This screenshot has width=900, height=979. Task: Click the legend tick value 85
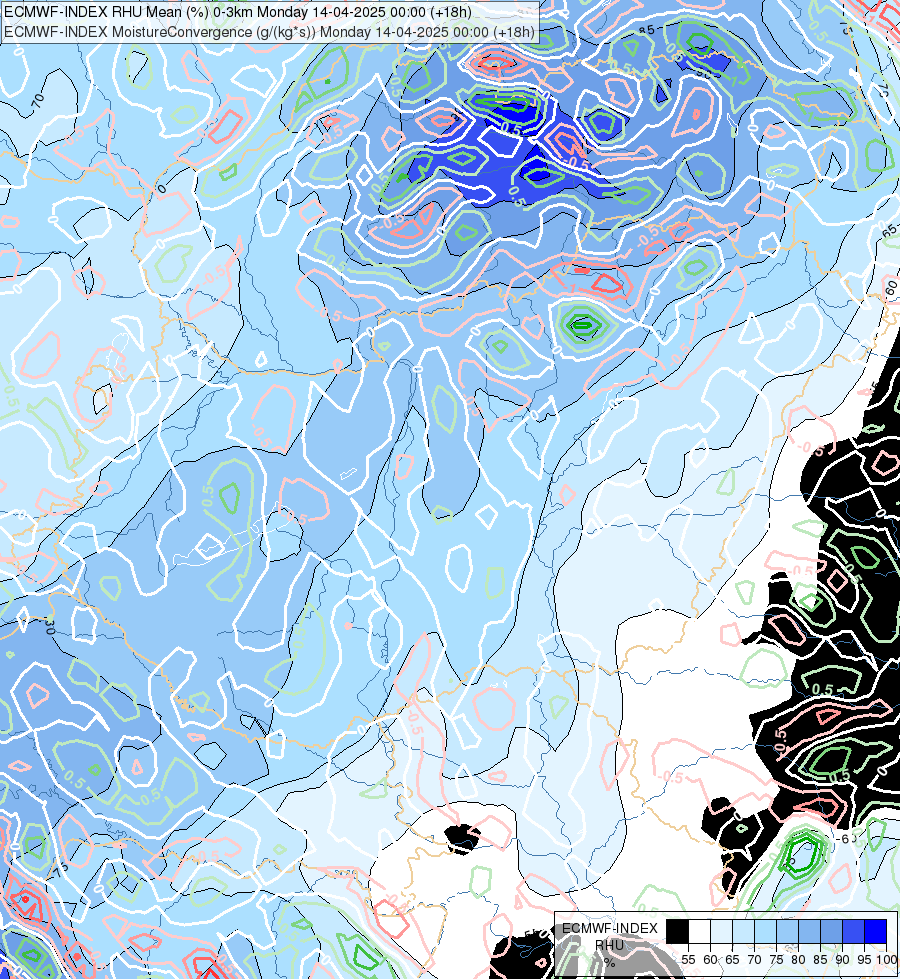coord(820,960)
